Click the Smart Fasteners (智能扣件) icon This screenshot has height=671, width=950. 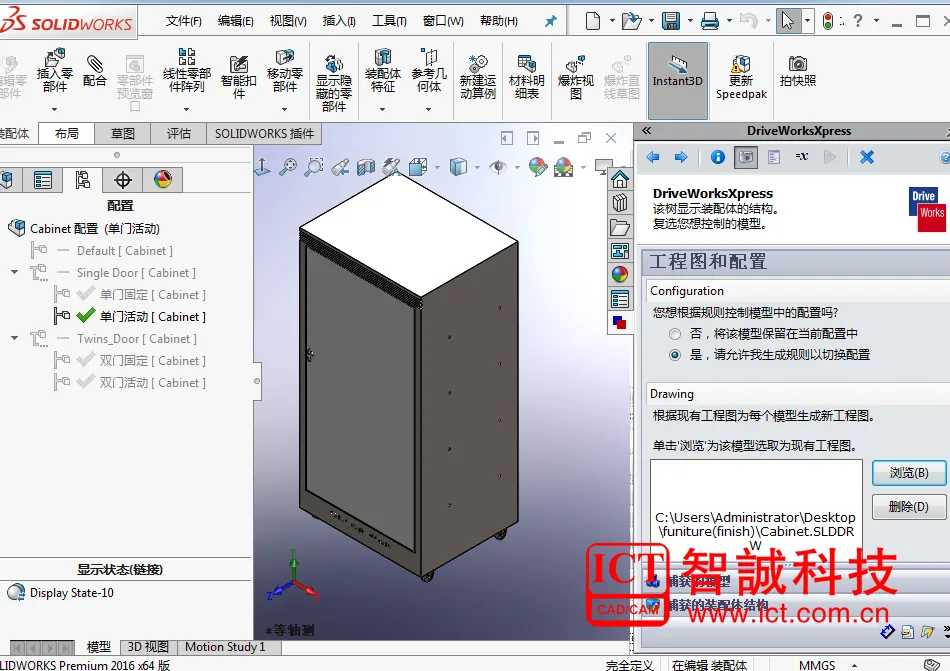click(239, 77)
